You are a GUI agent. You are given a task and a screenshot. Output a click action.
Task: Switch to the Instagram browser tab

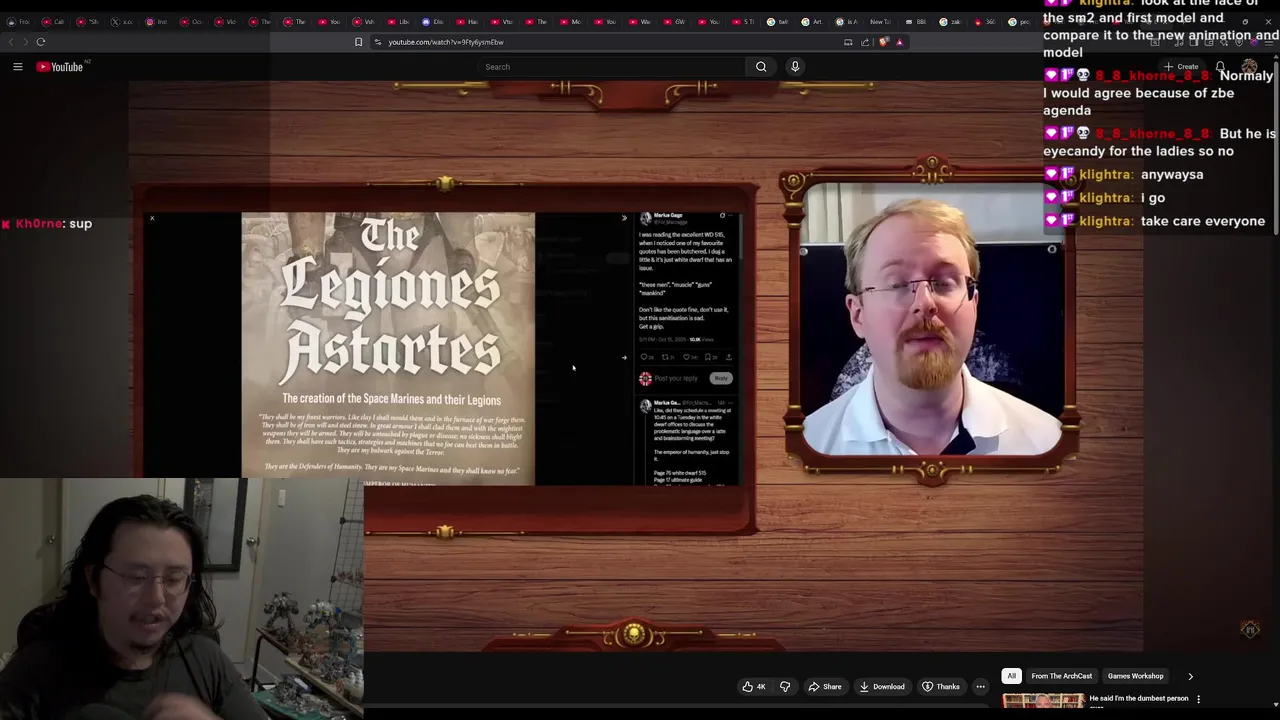click(155, 22)
